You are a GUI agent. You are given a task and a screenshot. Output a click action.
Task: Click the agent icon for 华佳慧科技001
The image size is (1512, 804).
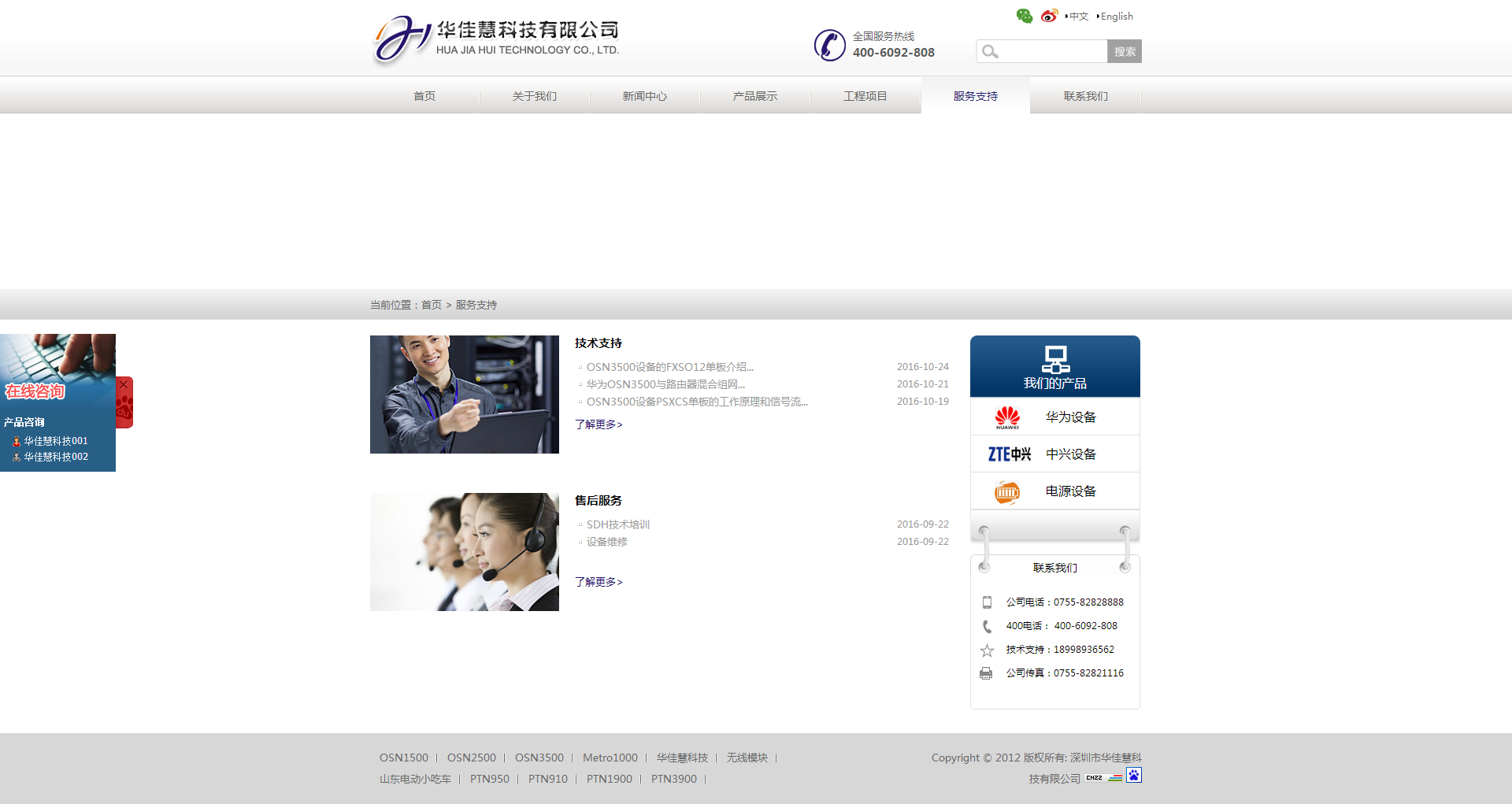coord(17,442)
